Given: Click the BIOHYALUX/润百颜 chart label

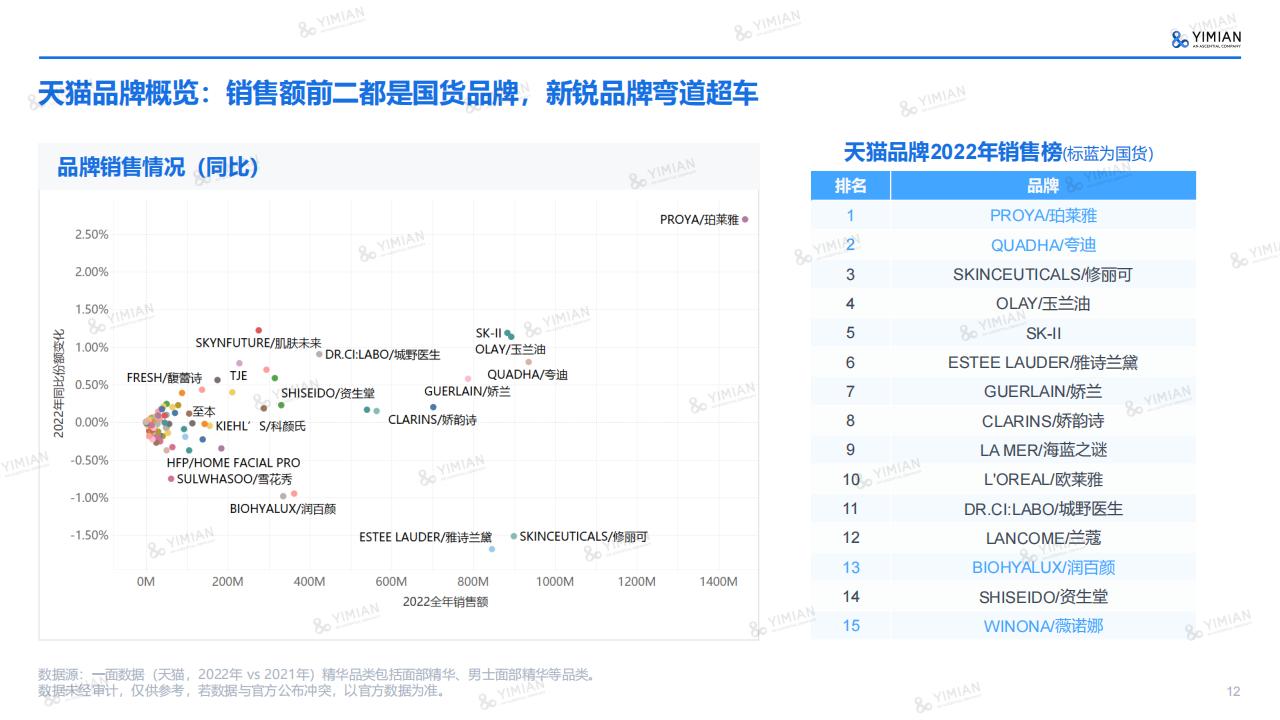Looking at the screenshot, I should (283, 509).
